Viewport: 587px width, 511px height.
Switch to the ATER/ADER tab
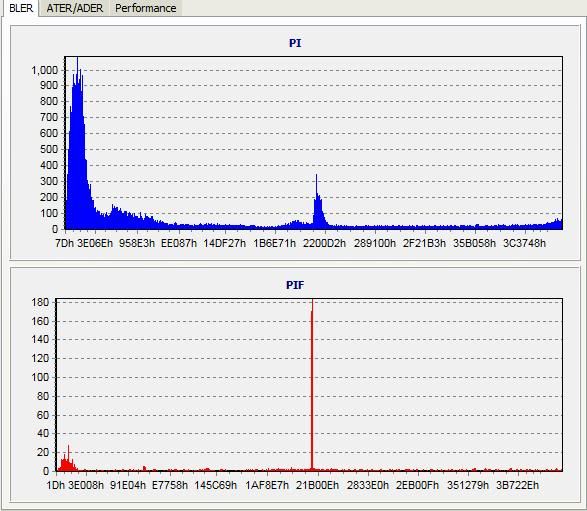click(74, 8)
